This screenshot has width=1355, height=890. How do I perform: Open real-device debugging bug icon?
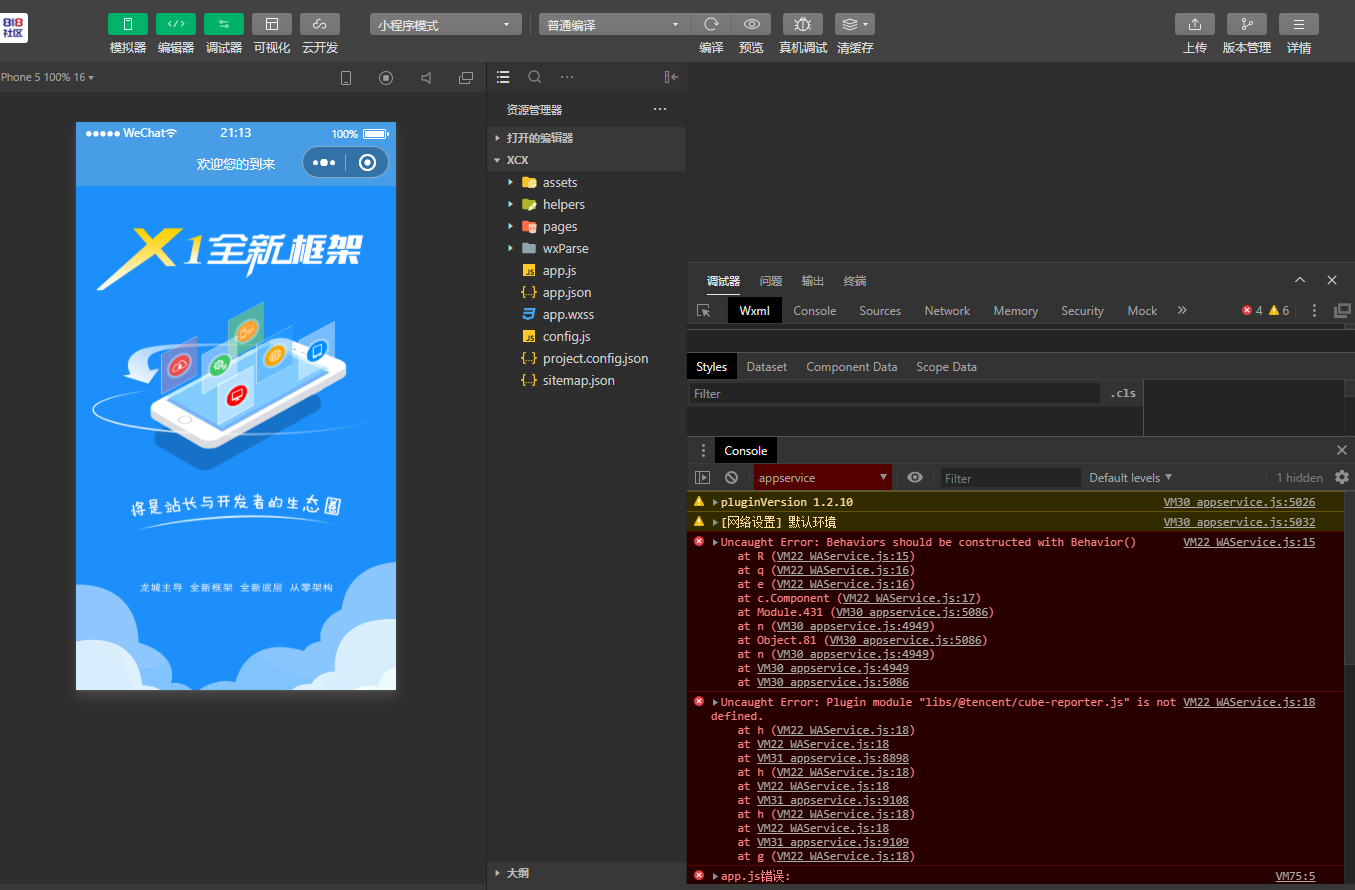click(x=802, y=24)
